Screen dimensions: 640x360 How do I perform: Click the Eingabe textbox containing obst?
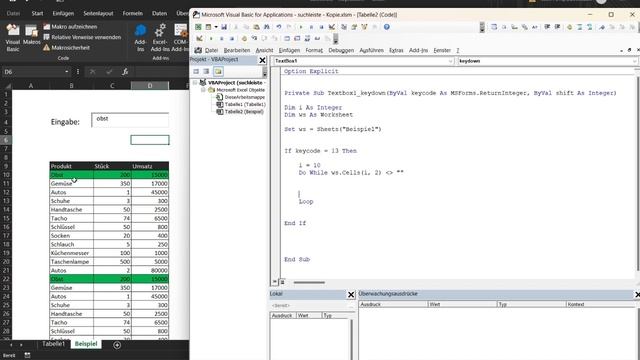point(130,120)
